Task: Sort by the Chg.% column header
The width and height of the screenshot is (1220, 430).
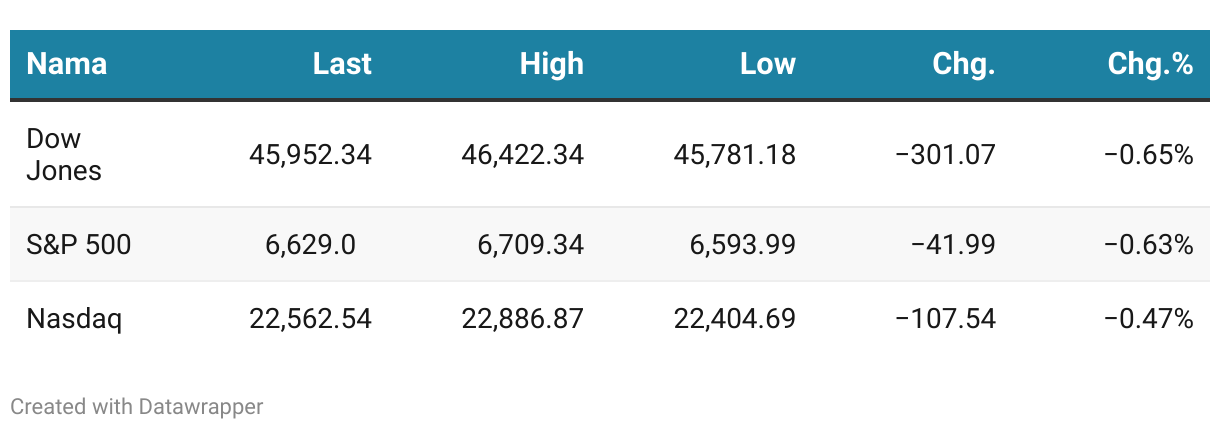Action: (x=1150, y=65)
